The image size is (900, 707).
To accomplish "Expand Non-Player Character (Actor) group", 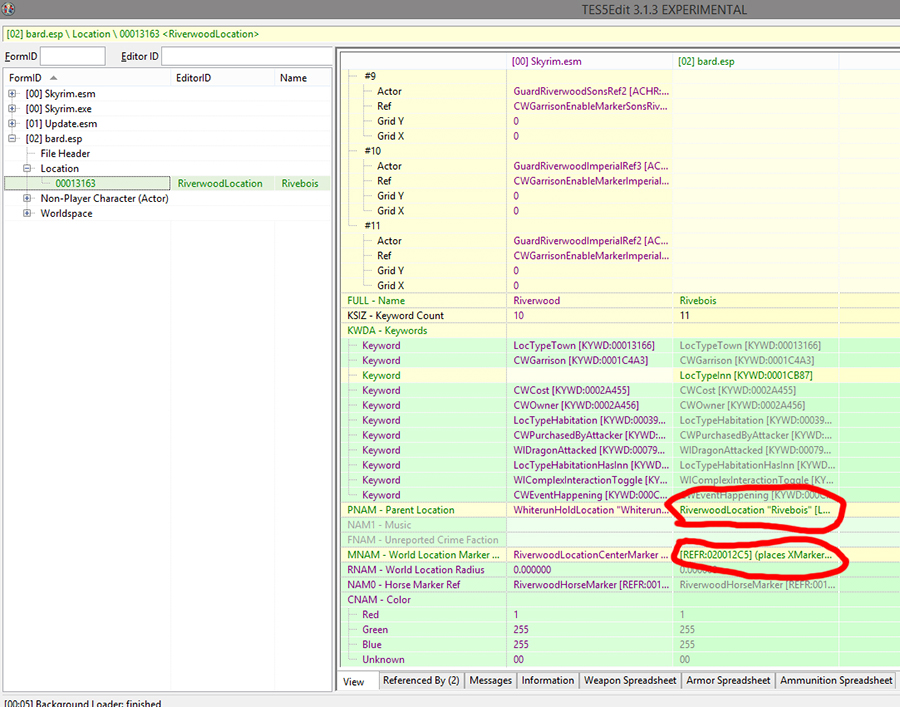I will click(26, 198).
